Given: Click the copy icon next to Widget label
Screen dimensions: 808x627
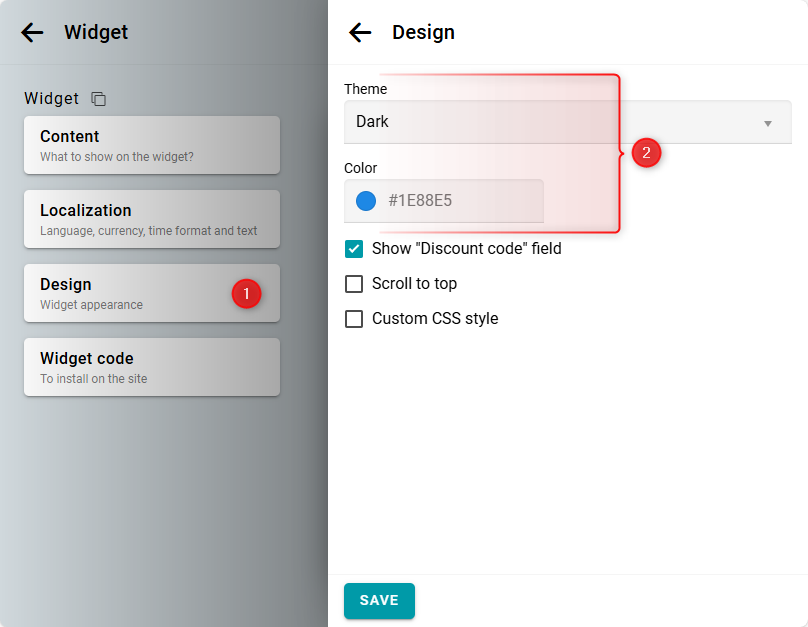Looking at the screenshot, I should tap(98, 99).
